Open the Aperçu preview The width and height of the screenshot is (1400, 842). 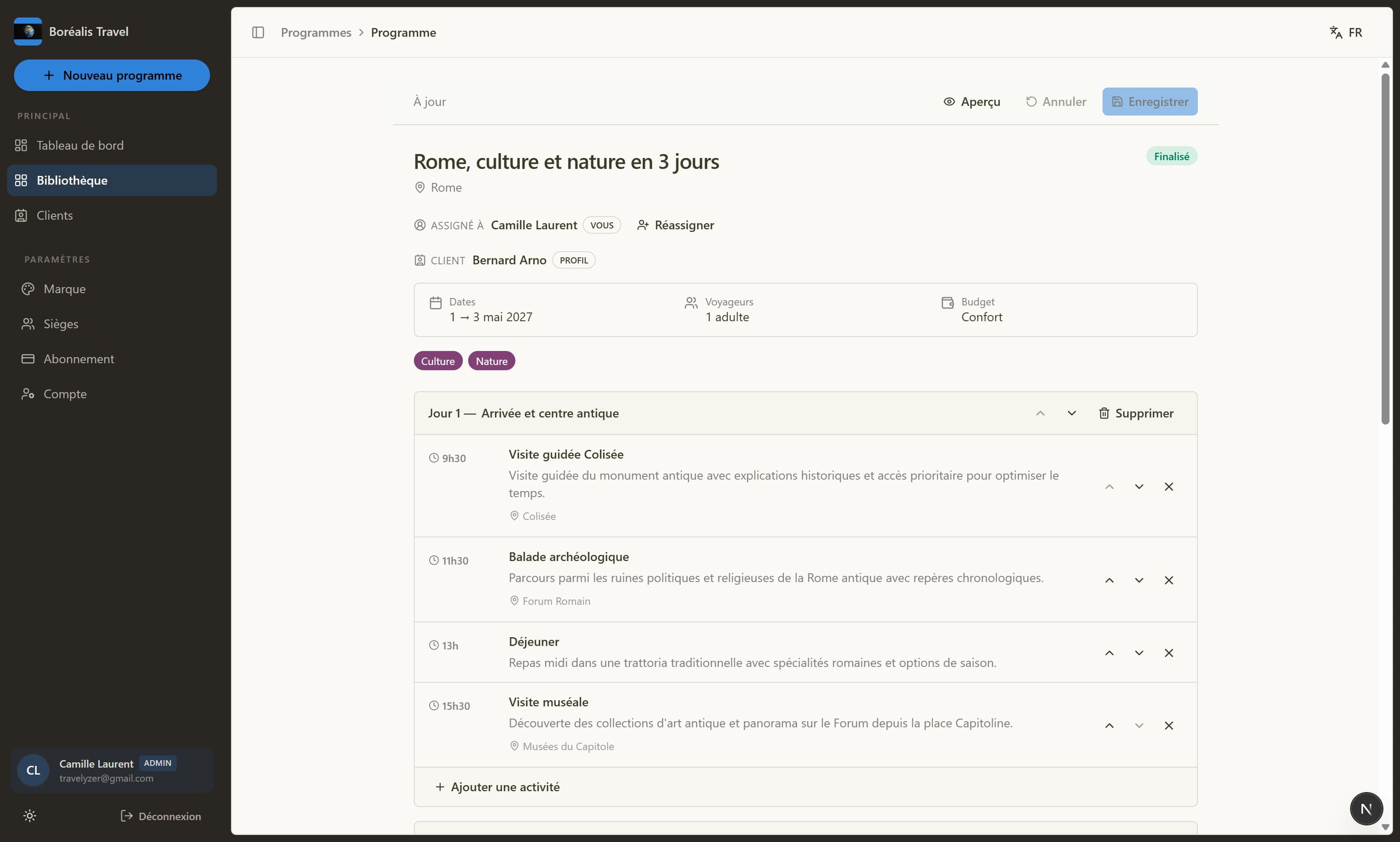(971, 102)
